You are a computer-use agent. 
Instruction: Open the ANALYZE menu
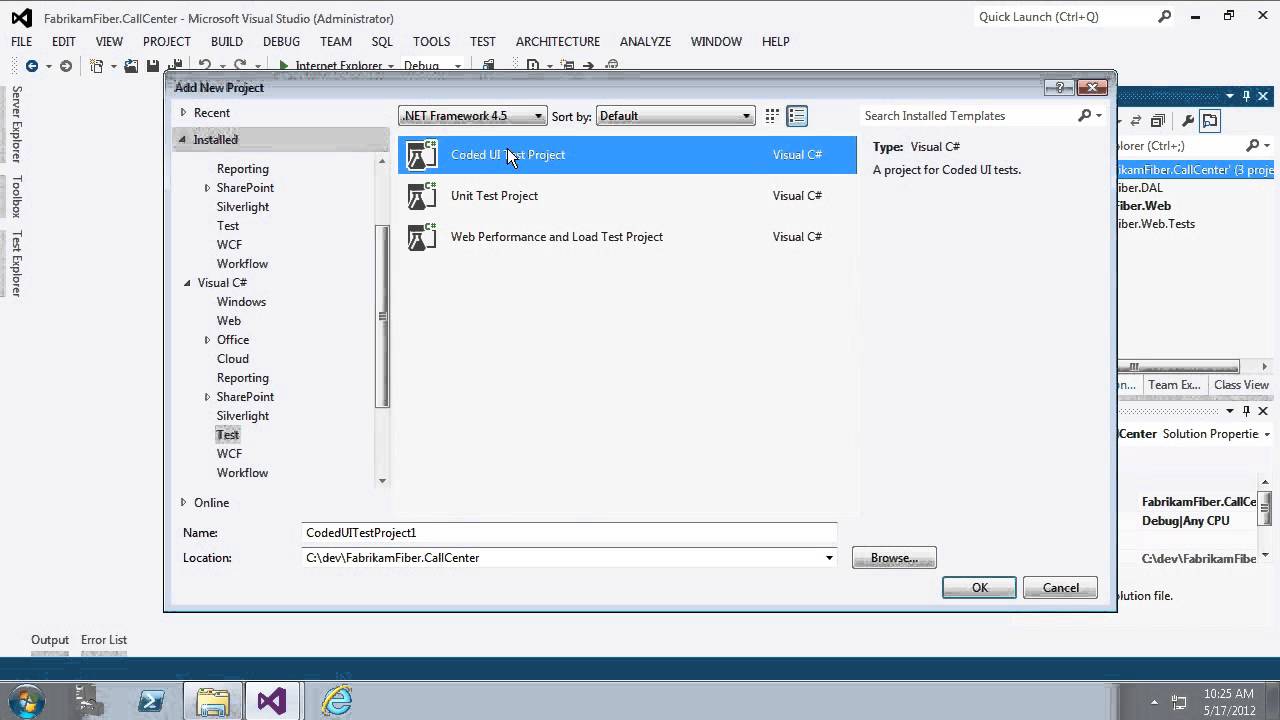645,41
